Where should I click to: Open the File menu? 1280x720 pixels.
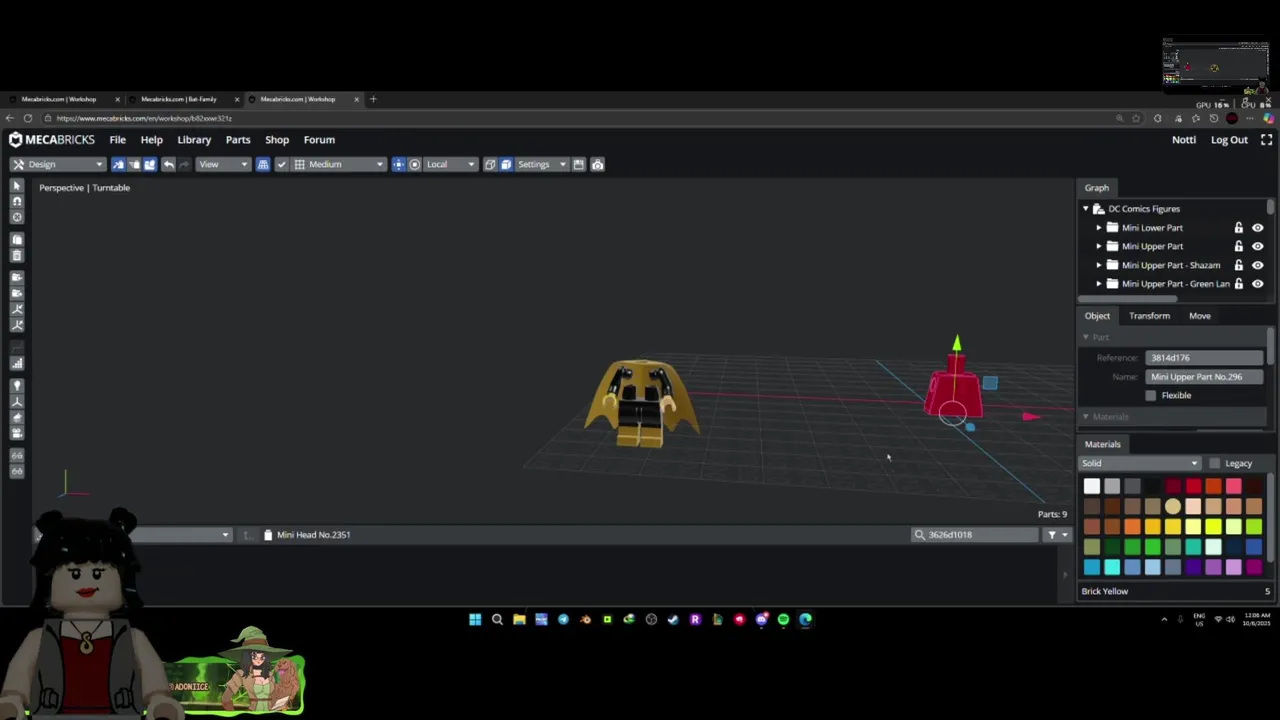pos(118,140)
